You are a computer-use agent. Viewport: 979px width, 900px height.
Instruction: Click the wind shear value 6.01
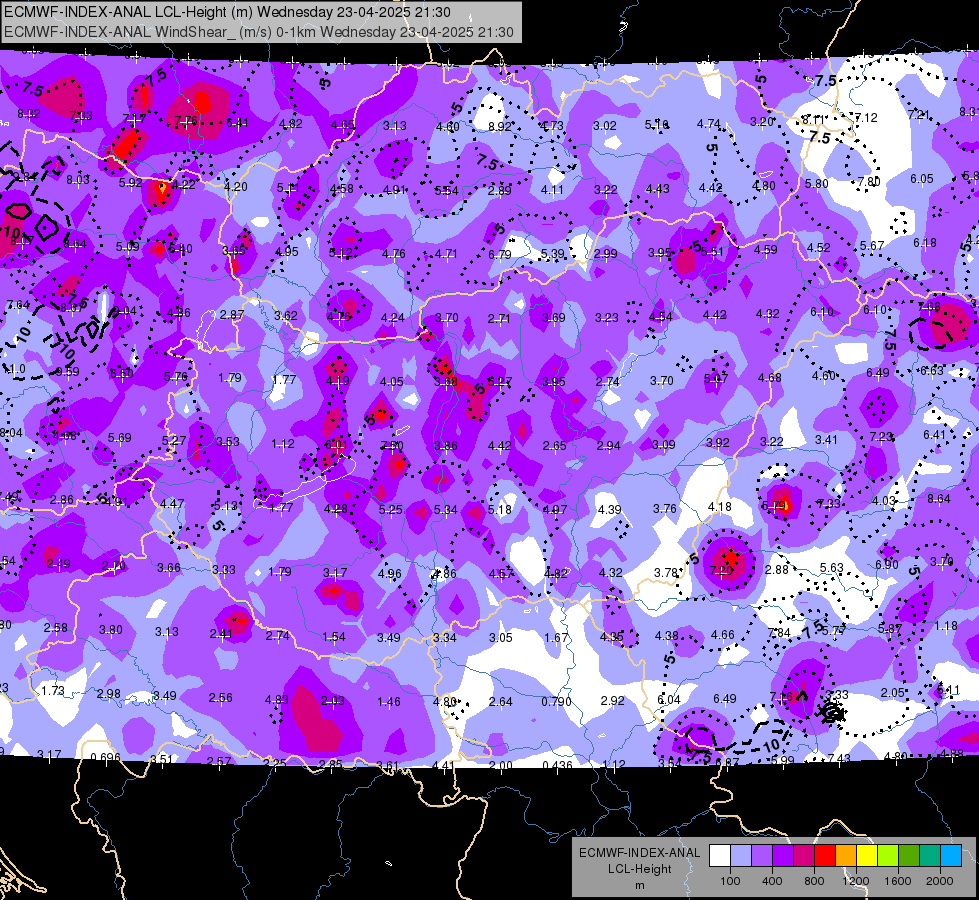336,445
